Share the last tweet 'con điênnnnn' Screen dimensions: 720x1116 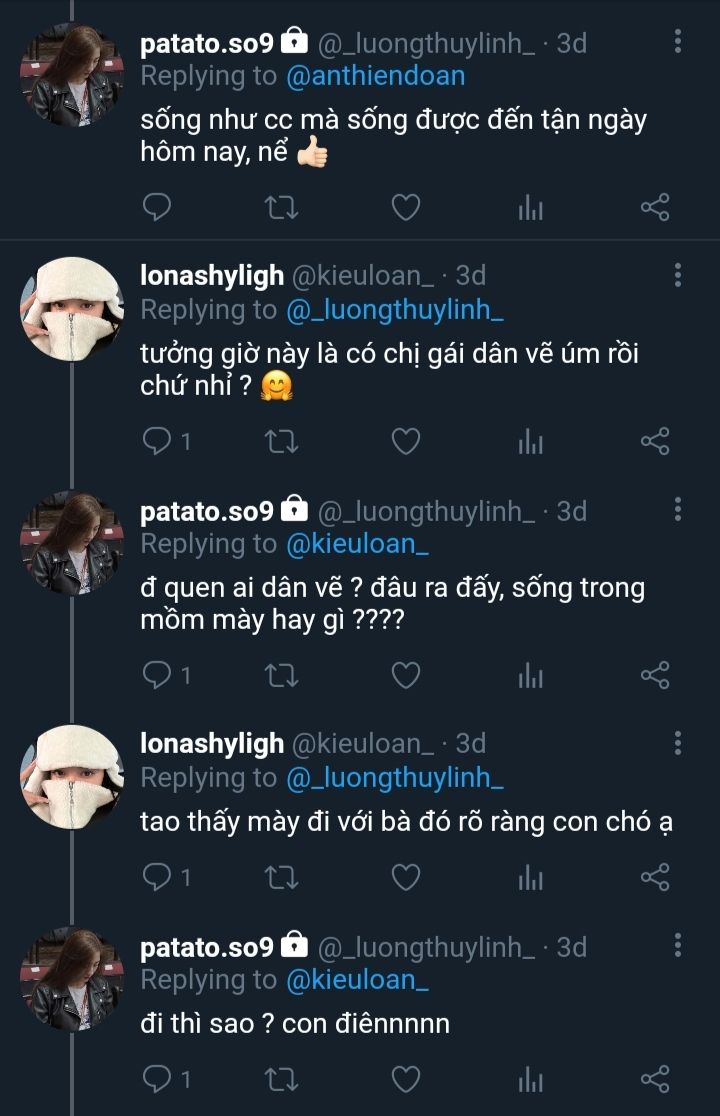[654, 1079]
